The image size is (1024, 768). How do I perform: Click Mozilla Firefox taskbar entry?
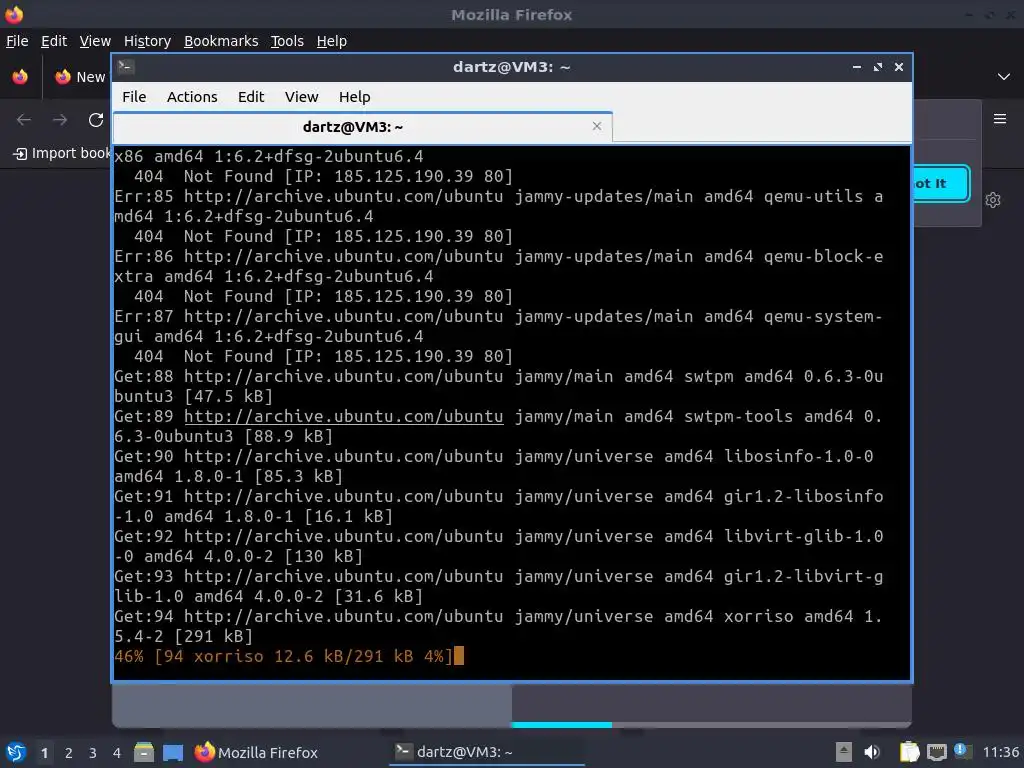coord(256,752)
